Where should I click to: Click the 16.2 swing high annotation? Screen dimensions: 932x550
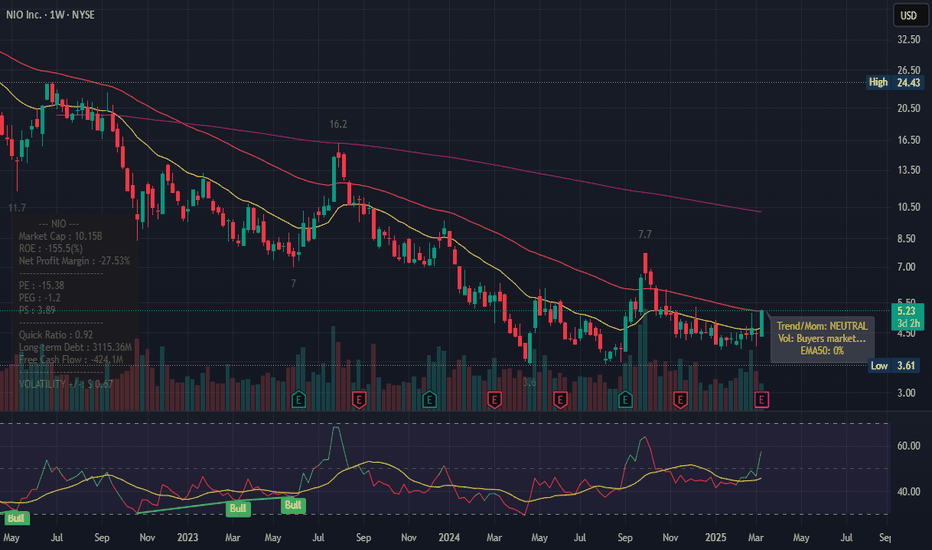coord(338,124)
